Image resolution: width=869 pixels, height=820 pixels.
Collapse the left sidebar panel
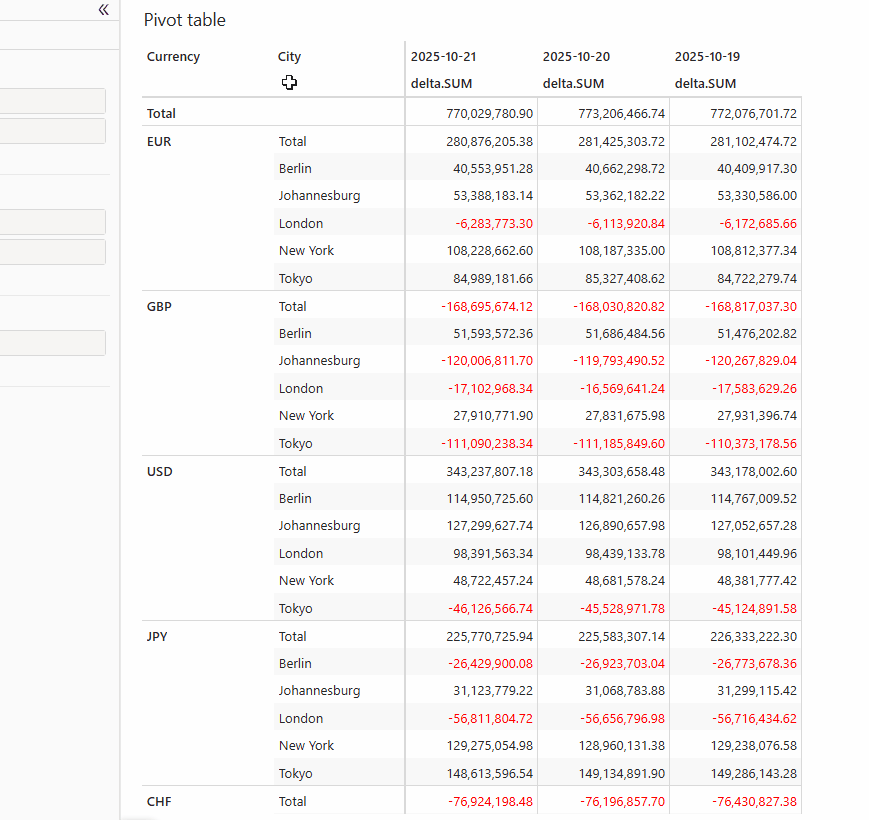[103, 9]
